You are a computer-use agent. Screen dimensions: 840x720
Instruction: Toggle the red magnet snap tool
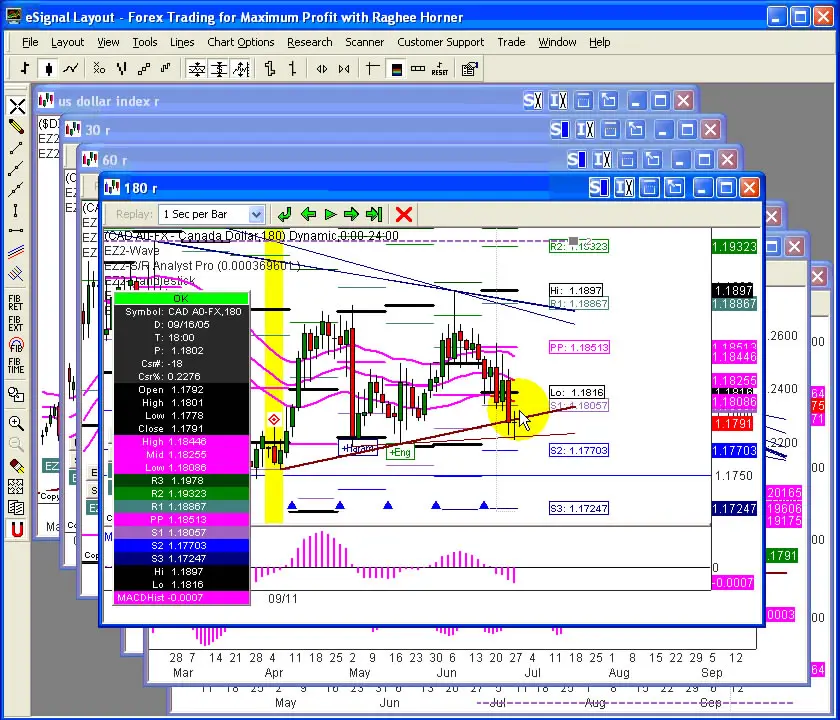pyautogui.click(x=17, y=530)
